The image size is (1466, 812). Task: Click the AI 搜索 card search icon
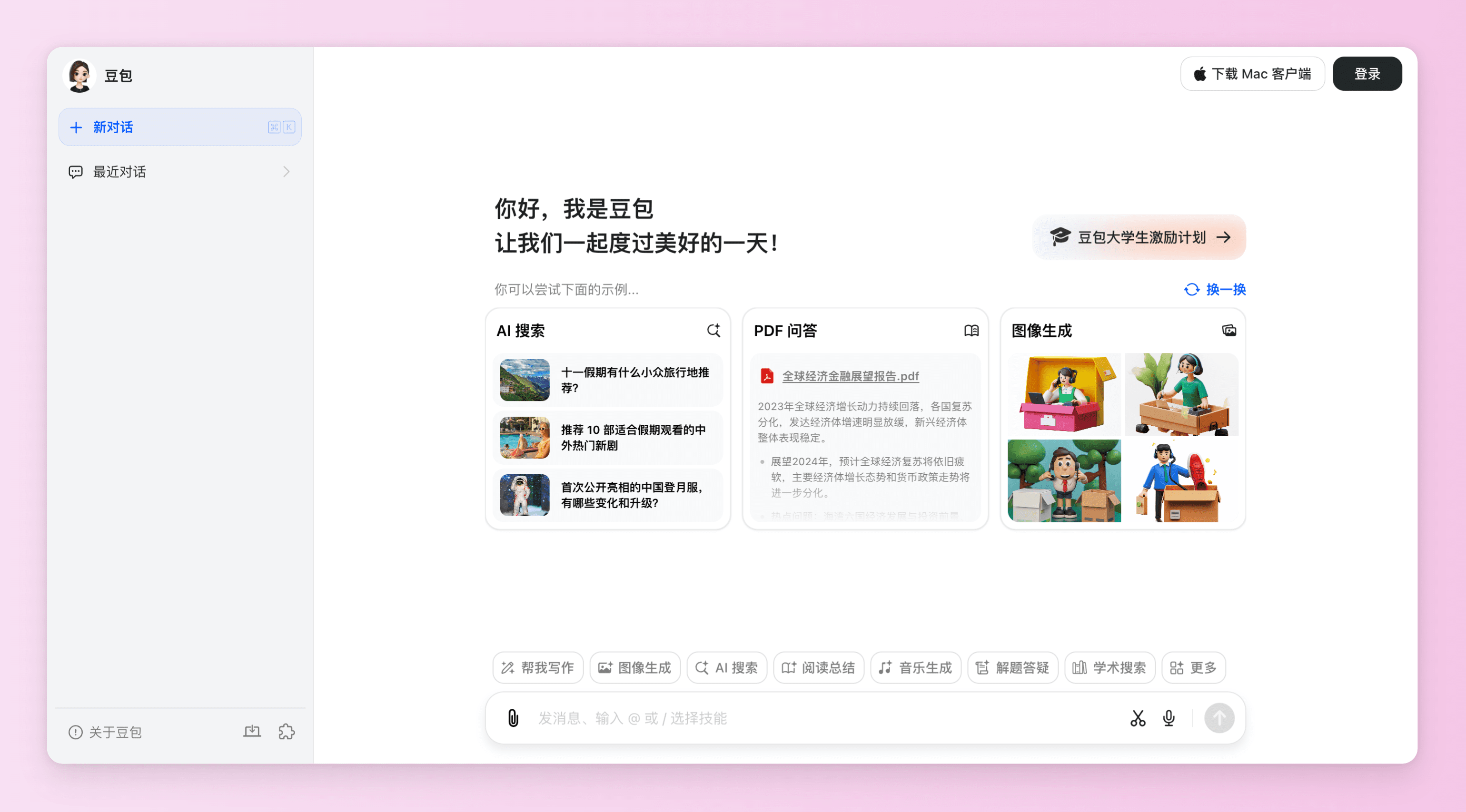point(713,331)
